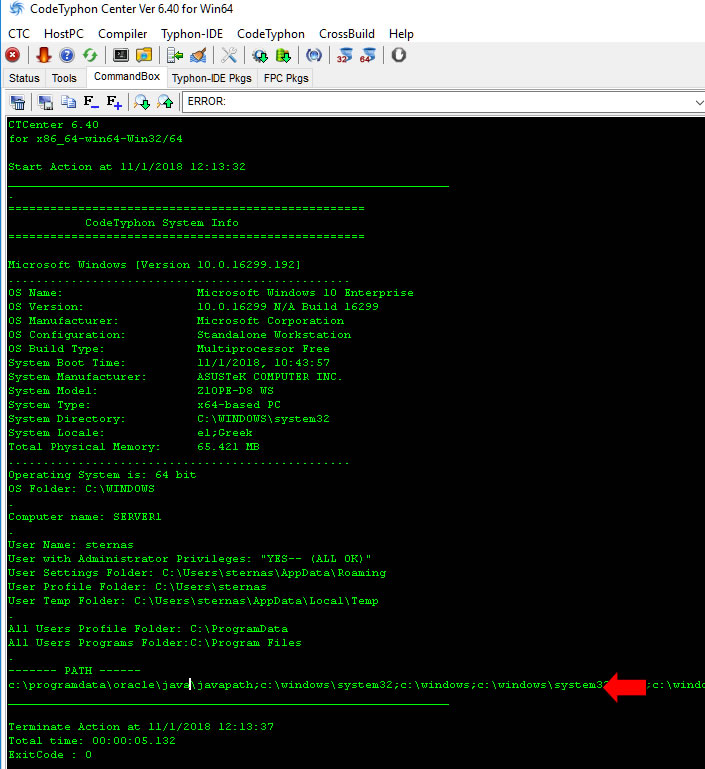Open the CTC menu

pos(19,34)
